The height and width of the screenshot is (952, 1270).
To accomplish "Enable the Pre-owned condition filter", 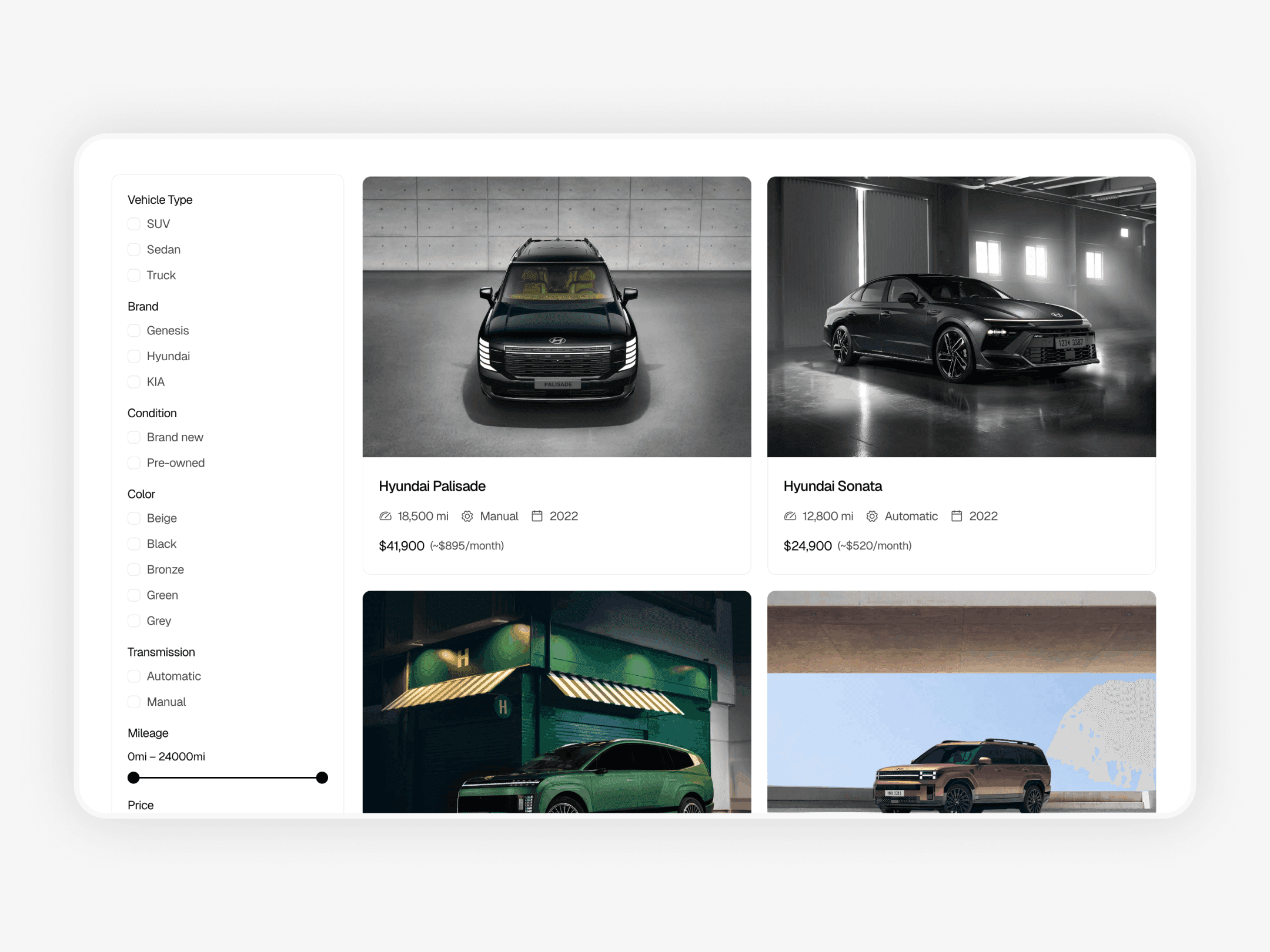I will pyautogui.click(x=134, y=462).
